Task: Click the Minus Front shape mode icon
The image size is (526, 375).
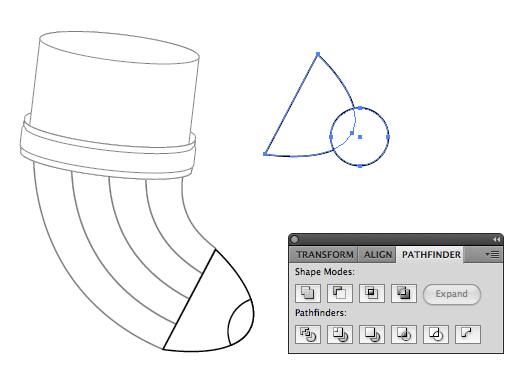Action: pos(339,293)
